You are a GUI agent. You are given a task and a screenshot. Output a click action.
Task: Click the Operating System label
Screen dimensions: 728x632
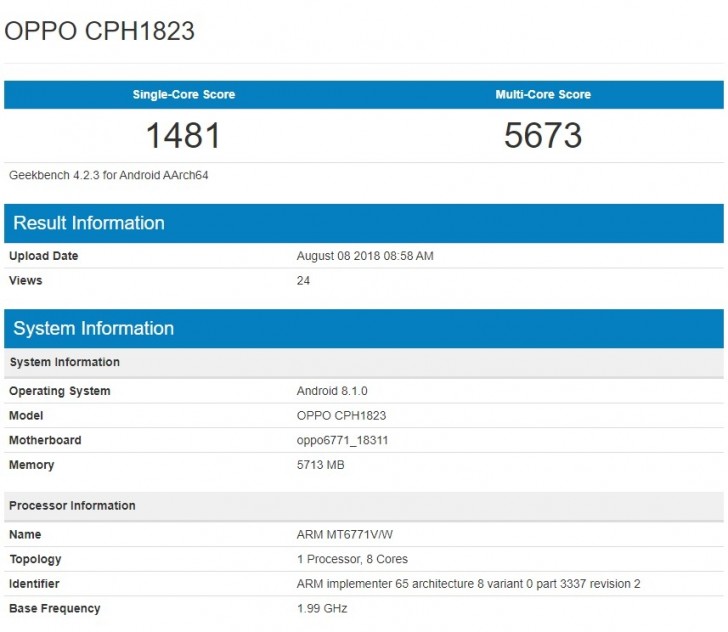pos(60,391)
